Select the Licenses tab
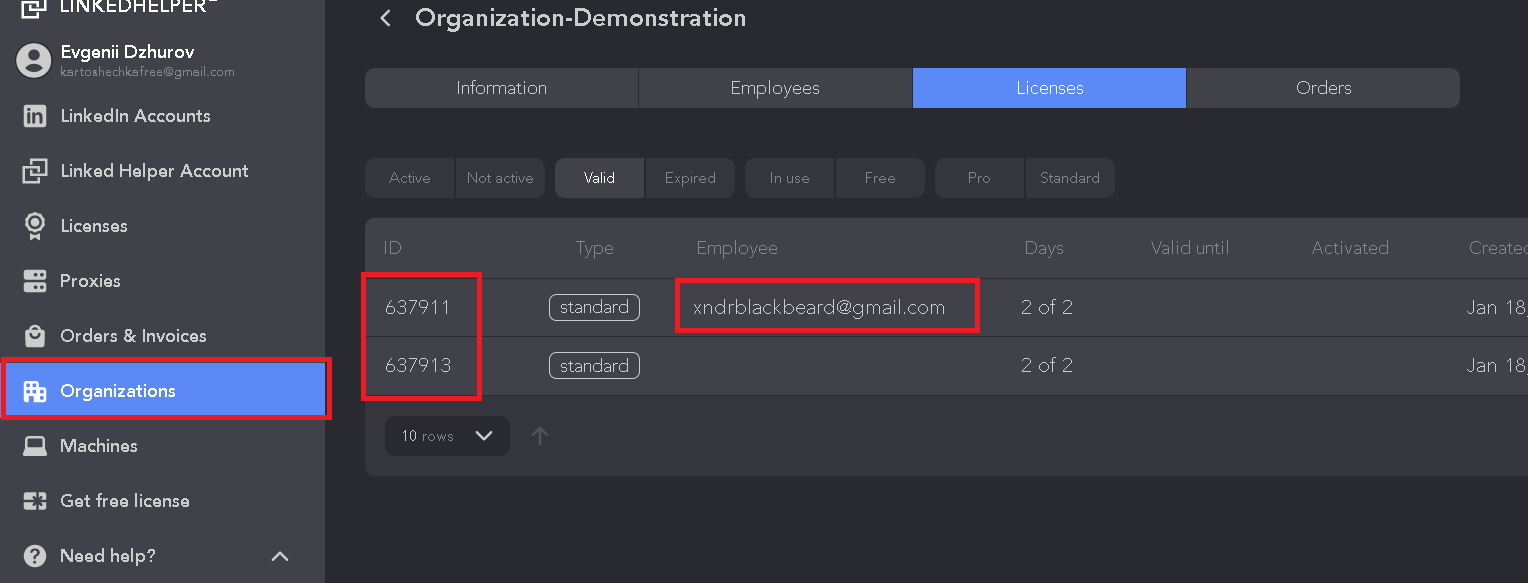This screenshot has width=1528, height=583. 1050,88
